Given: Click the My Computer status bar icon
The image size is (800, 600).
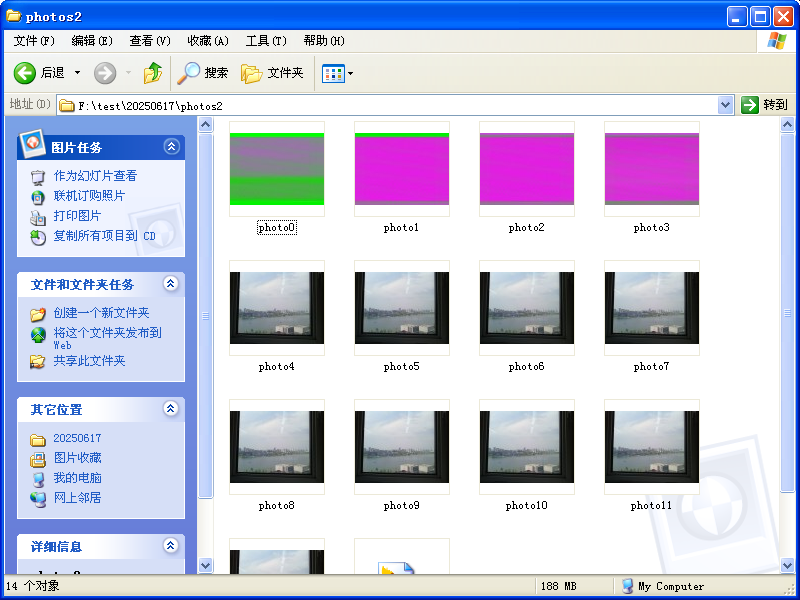Looking at the screenshot, I should coord(628,586).
